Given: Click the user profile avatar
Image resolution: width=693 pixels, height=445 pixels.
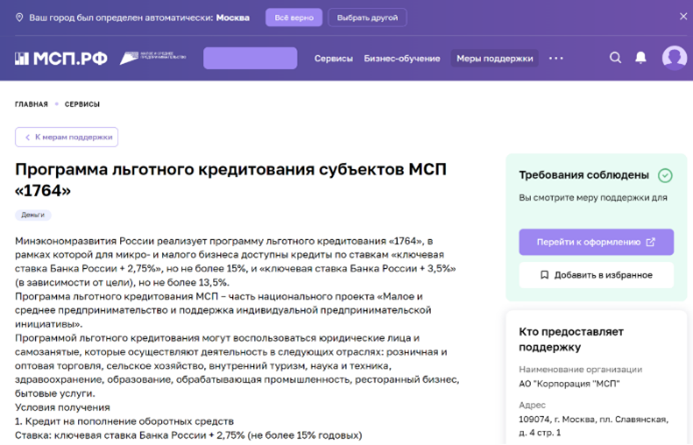Looking at the screenshot, I should 674,58.
